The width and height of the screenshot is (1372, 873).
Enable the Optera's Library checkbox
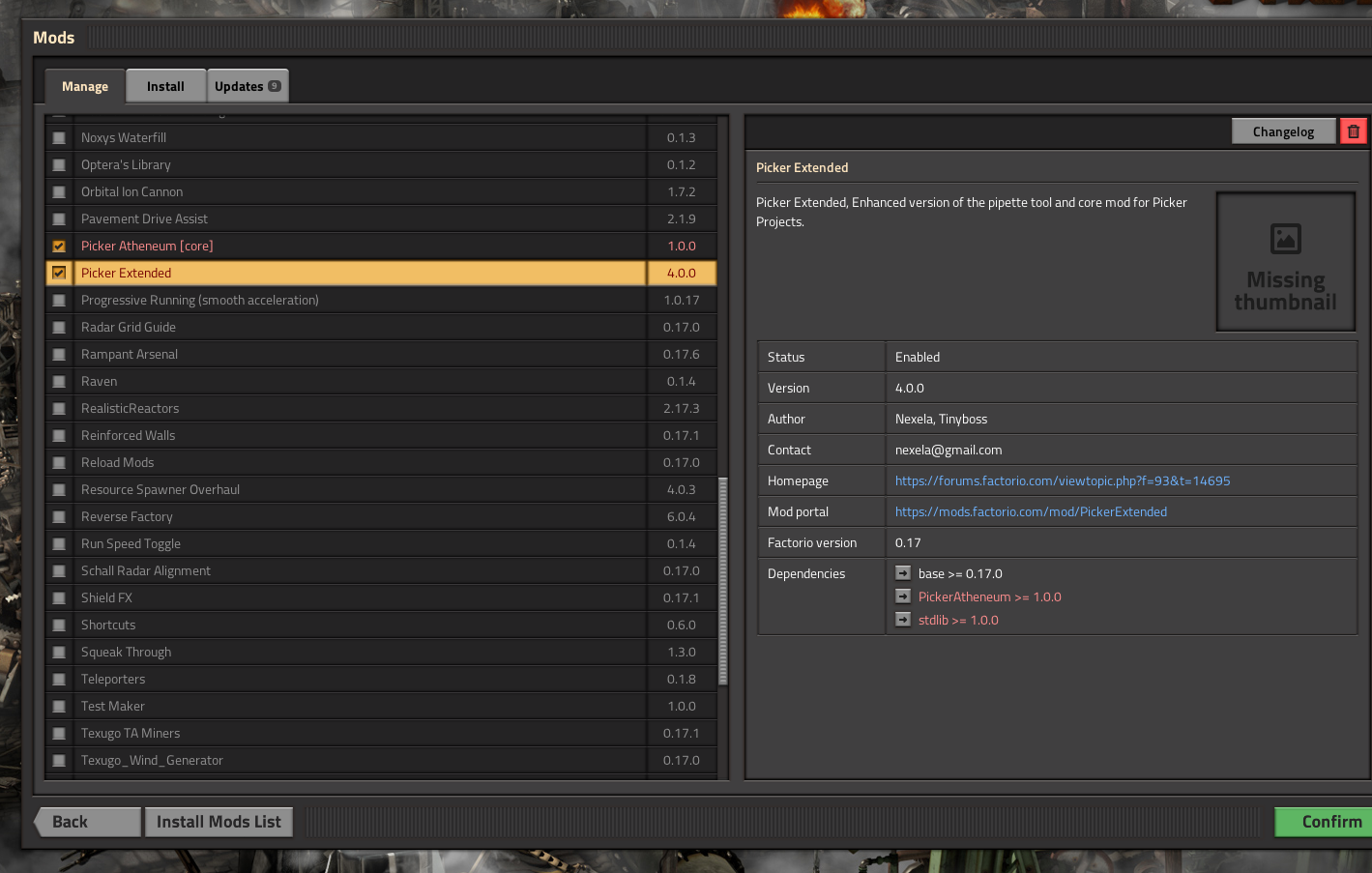click(59, 165)
